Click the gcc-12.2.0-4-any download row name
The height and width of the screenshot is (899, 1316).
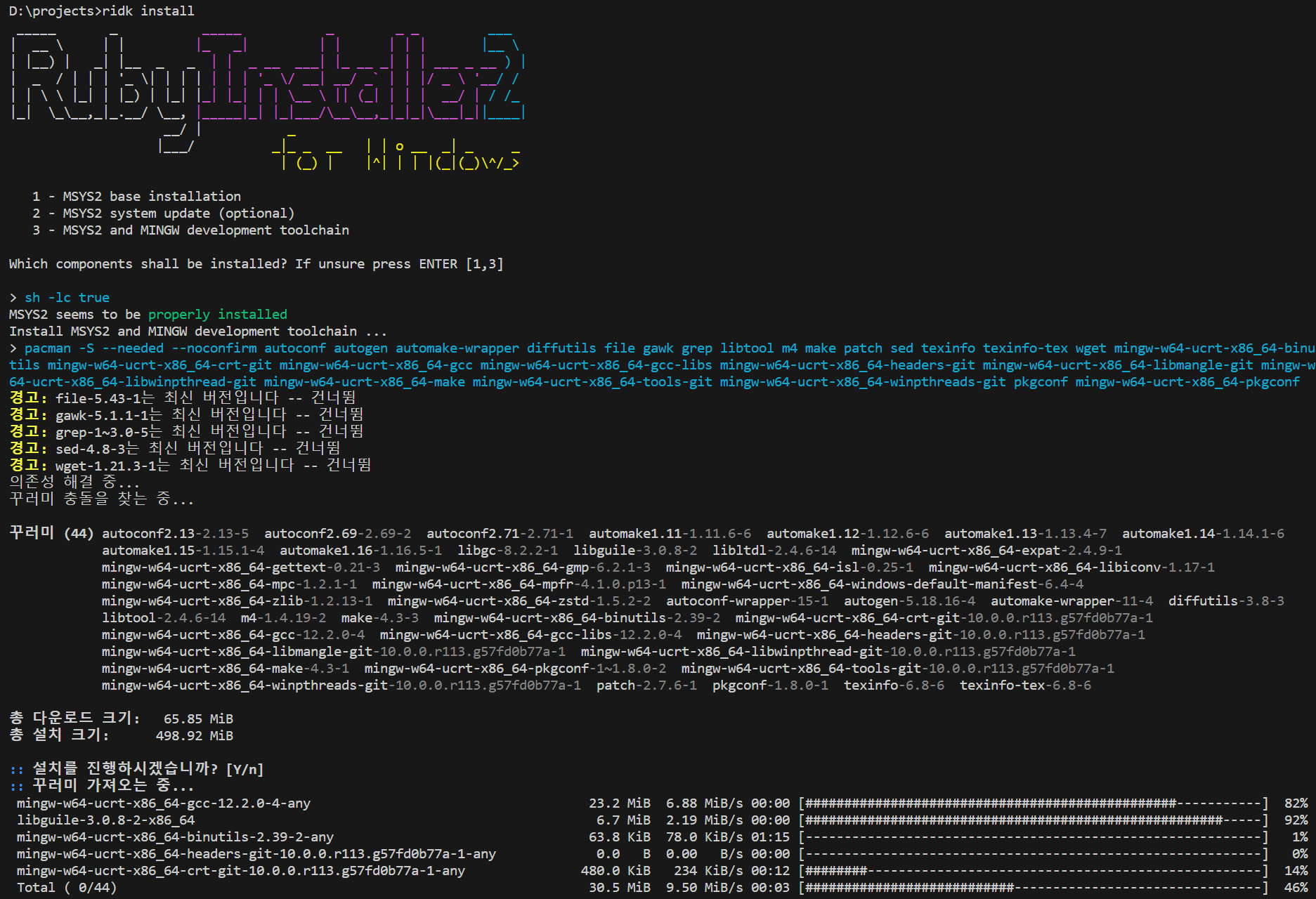[164, 803]
